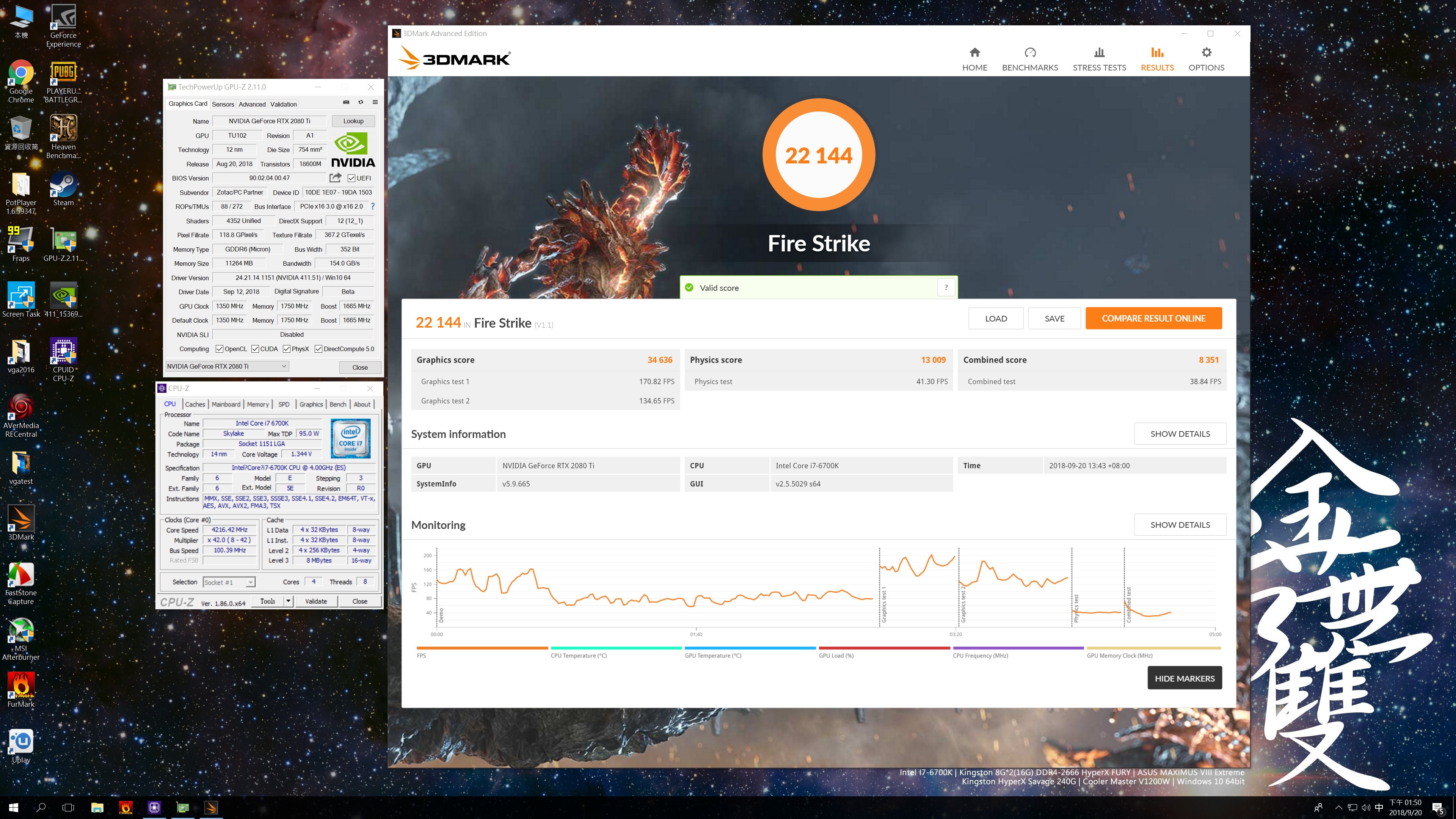Click the Lookup button in GPU-Z
This screenshot has width=1456, height=819.
[353, 121]
